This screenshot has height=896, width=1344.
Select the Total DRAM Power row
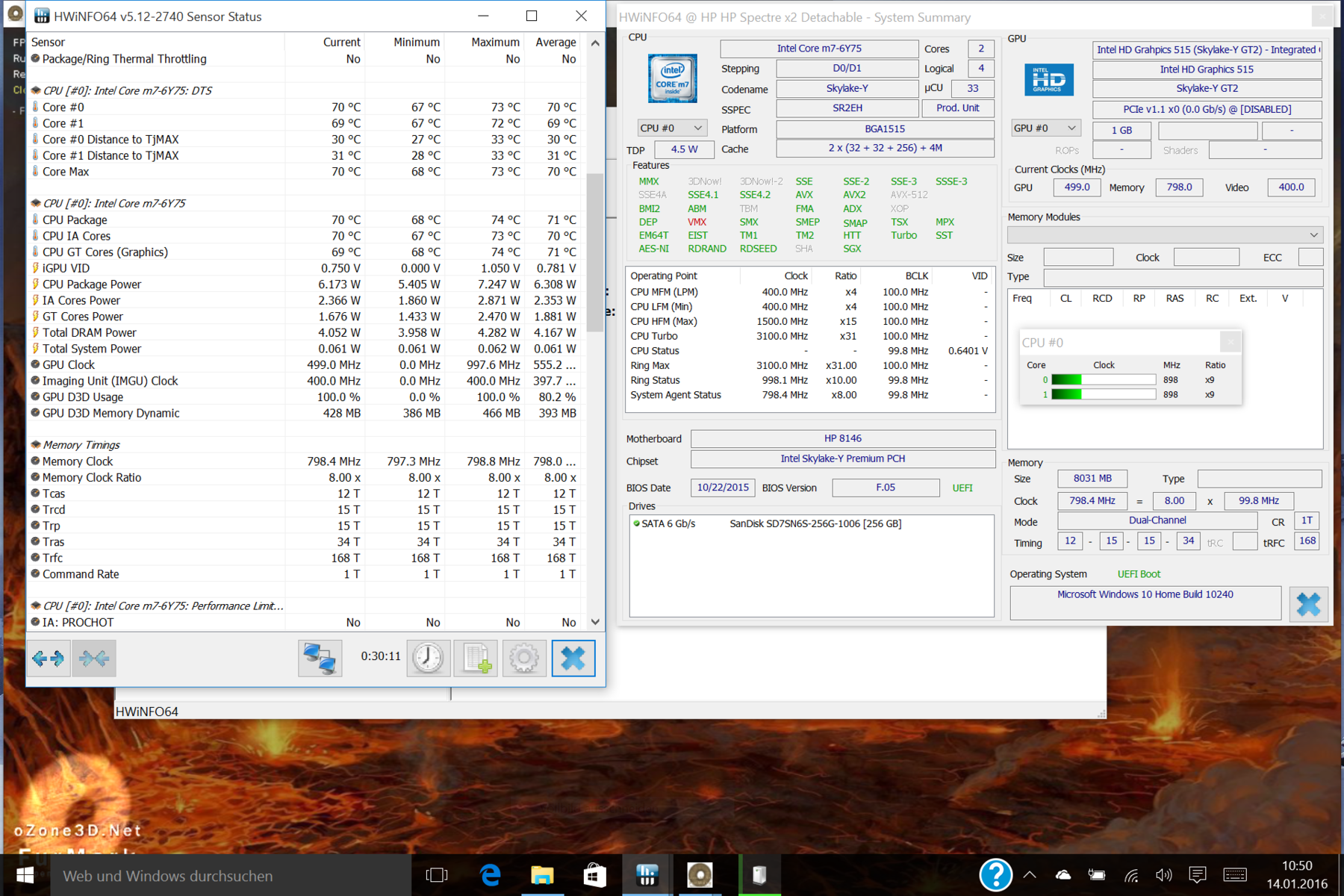tap(305, 332)
